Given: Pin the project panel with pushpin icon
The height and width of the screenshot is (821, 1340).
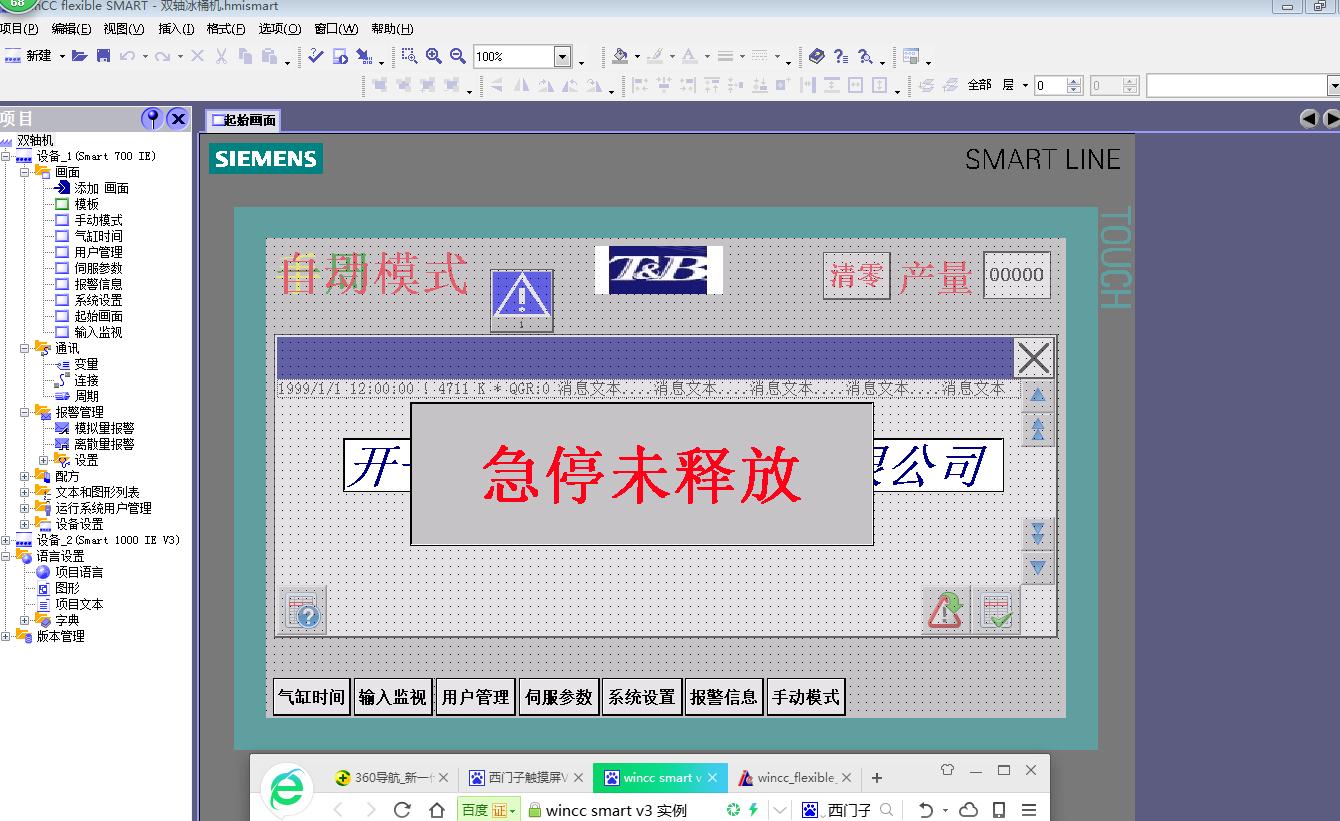Looking at the screenshot, I should tap(152, 119).
